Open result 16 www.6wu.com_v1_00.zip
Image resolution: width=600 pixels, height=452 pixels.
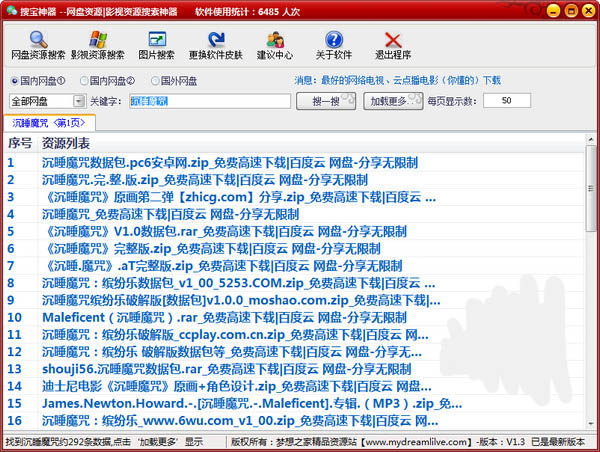[240, 421]
